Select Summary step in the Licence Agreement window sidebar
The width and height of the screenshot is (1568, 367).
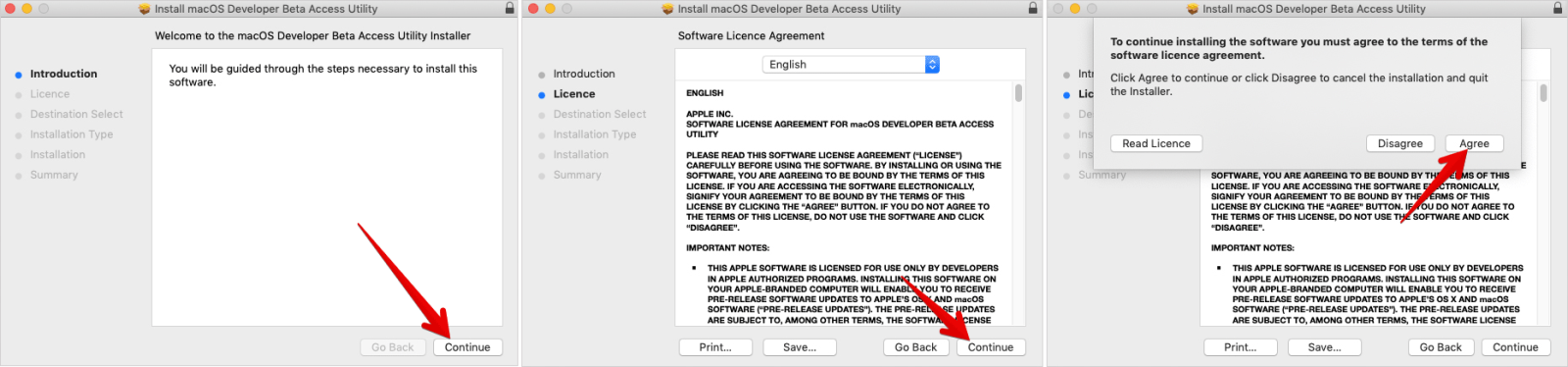(x=577, y=175)
